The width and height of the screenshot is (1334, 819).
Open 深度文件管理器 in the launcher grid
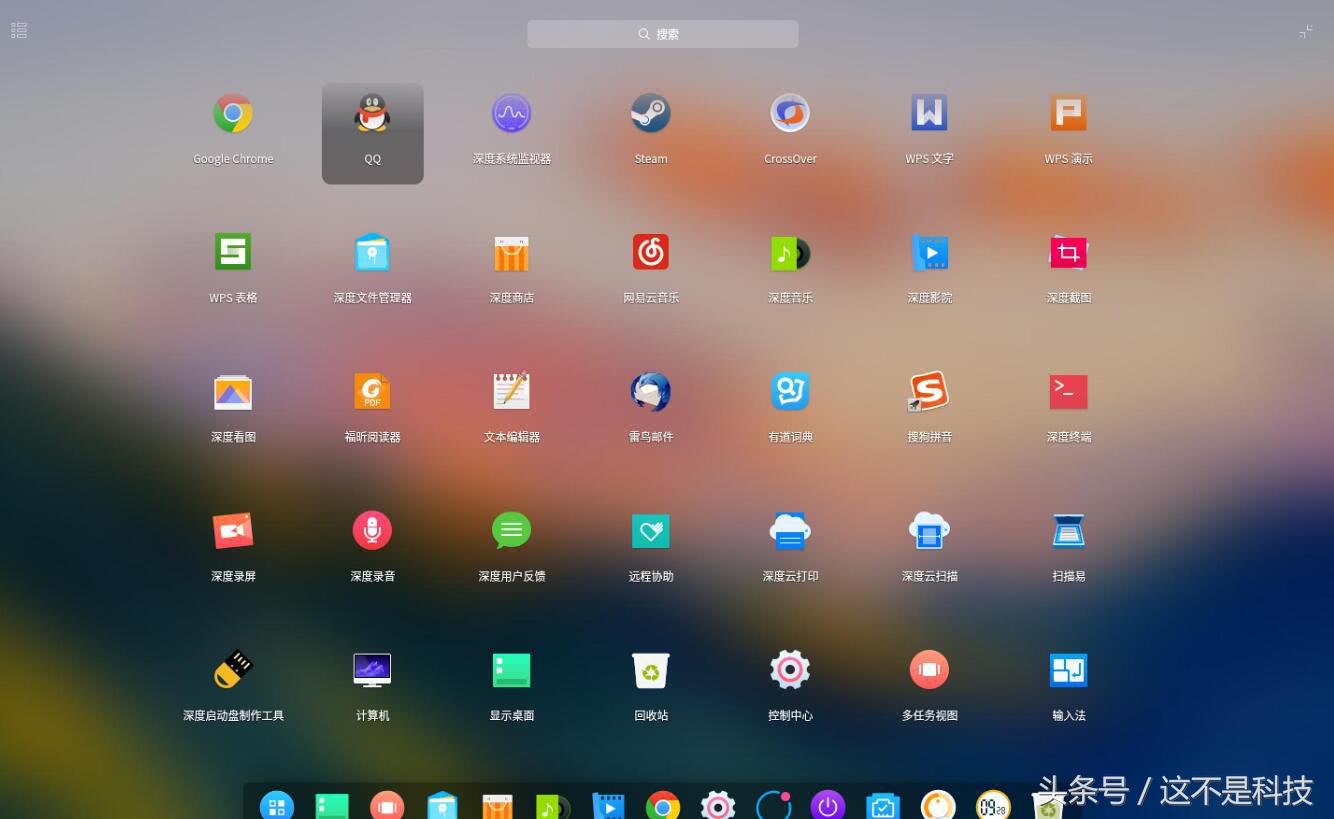pyautogui.click(x=372, y=253)
